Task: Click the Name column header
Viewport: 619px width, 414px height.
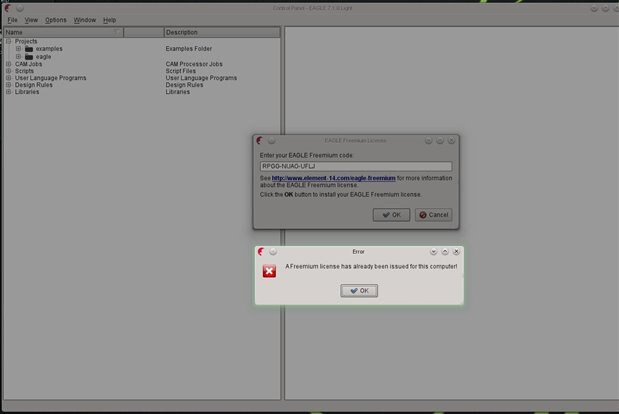Action: [x=63, y=32]
